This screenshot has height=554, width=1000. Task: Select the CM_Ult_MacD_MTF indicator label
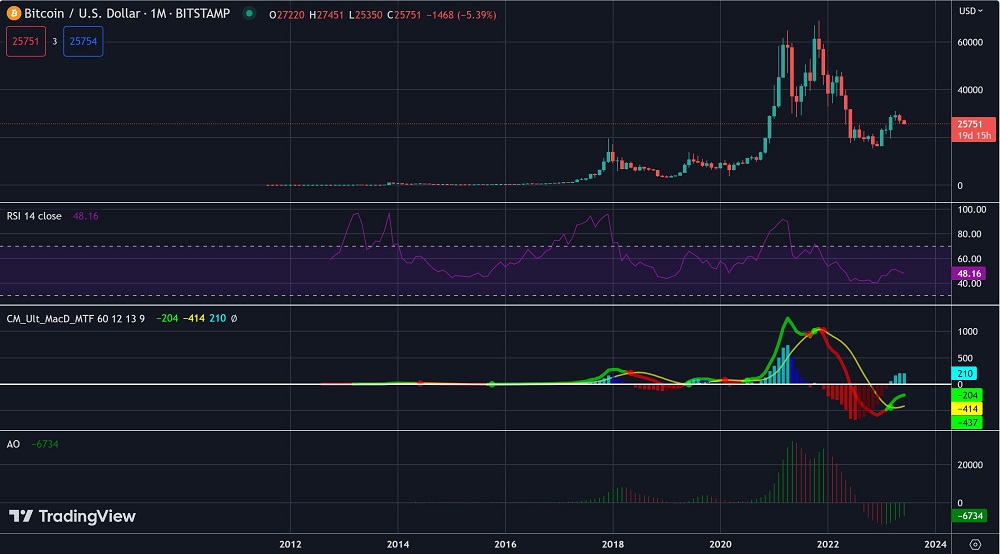[75, 318]
